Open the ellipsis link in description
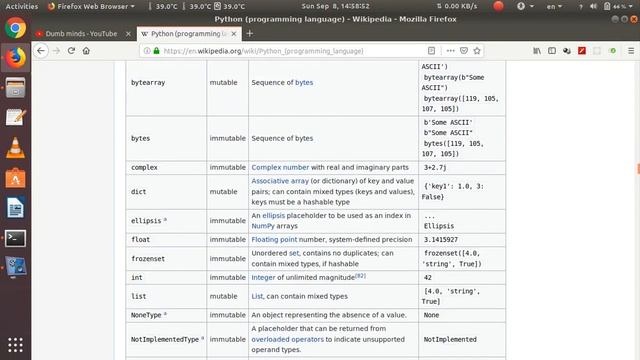This screenshot has height=360, width=640. pyautogui.click(x=273, y=216)
